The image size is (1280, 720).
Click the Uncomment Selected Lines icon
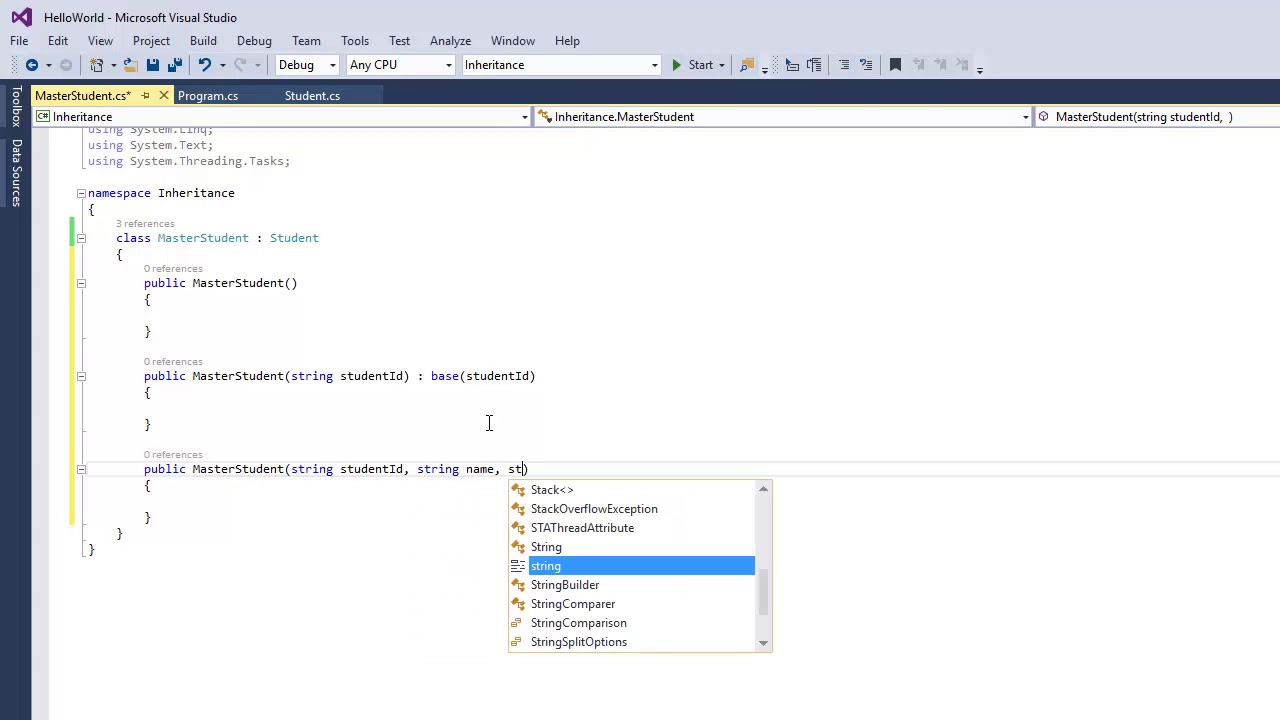[866, 65]
